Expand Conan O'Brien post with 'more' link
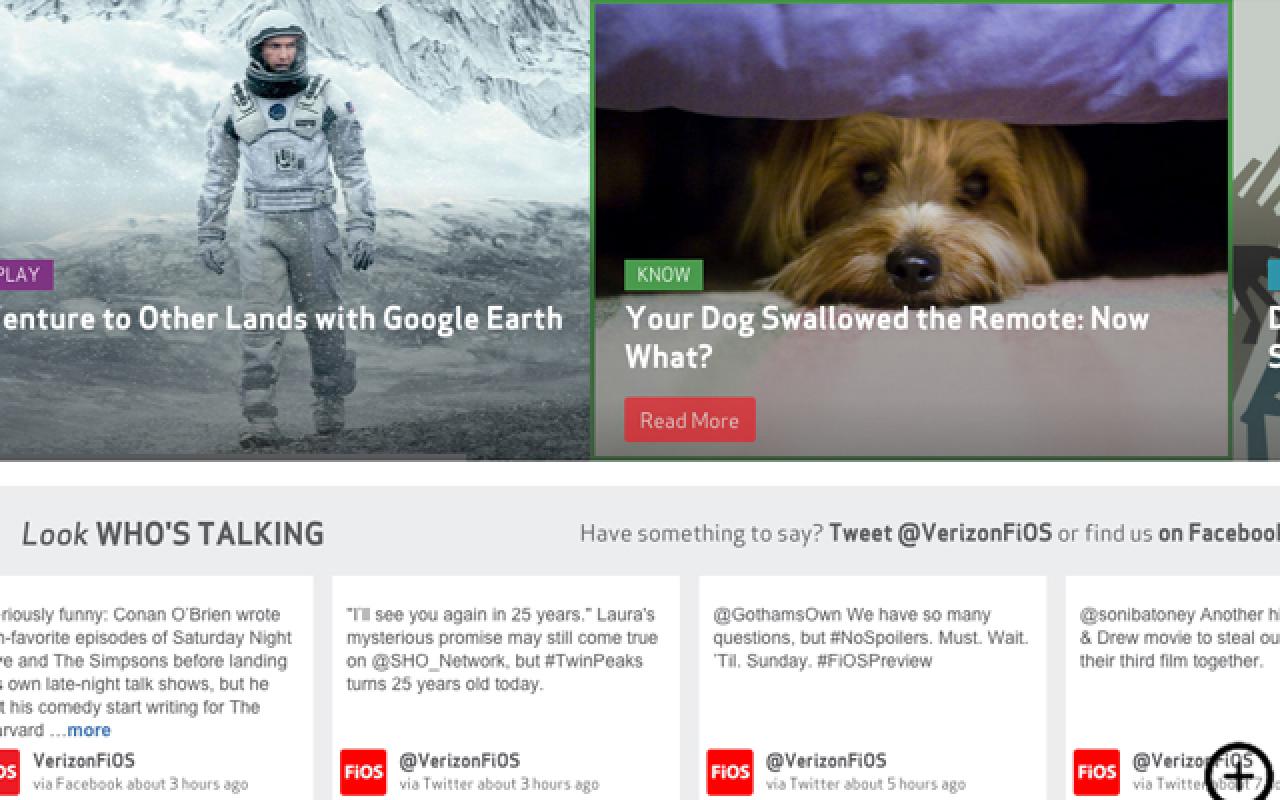Image resolution: width=1280 pixels, height=800 pixels. pos(88,730)
